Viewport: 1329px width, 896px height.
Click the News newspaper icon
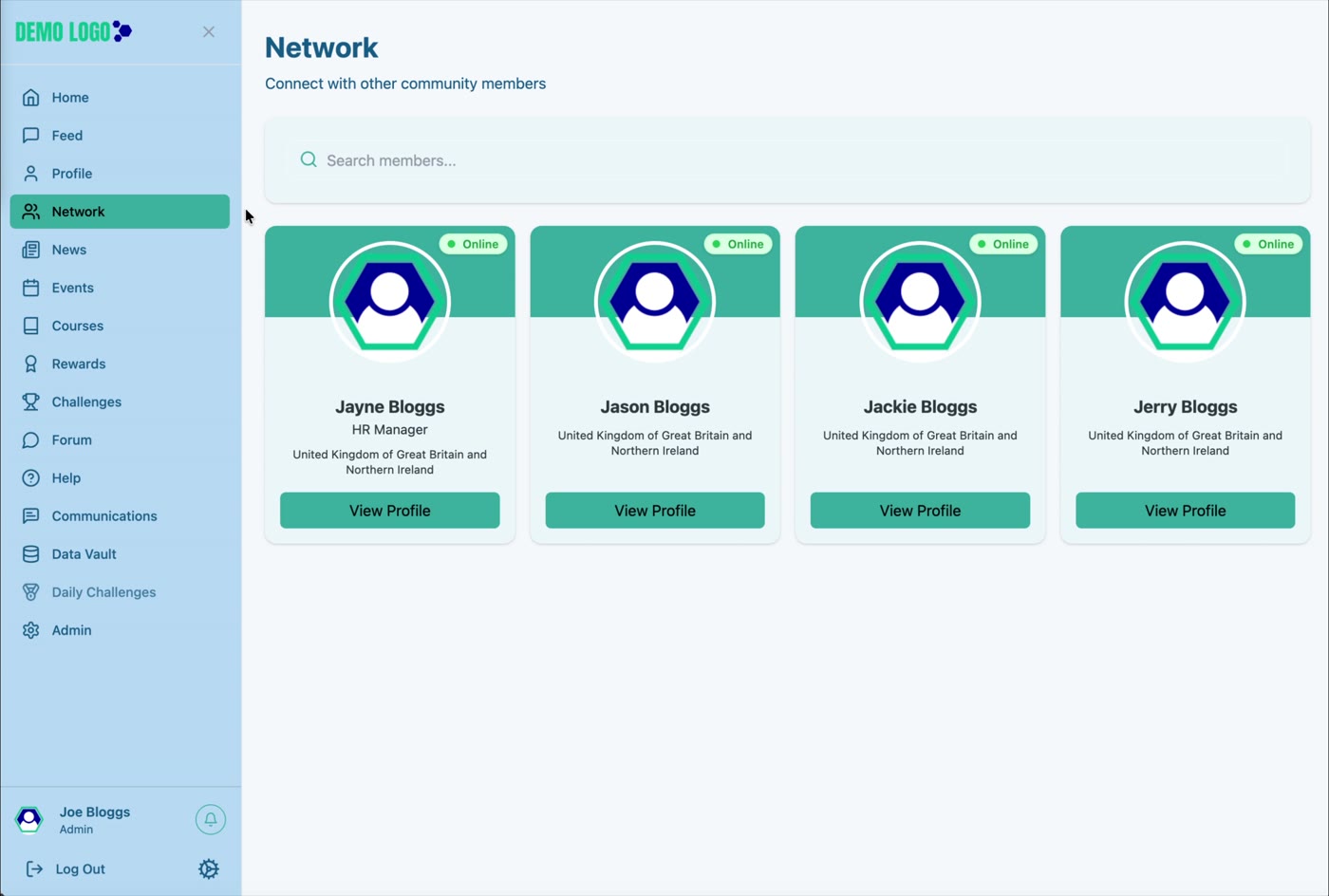pos(31,250)
